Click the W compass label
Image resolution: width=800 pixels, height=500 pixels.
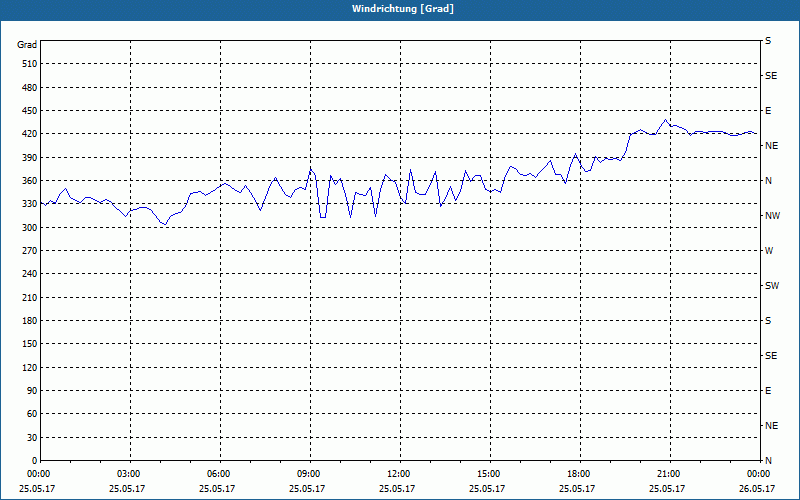coord(769,251)
